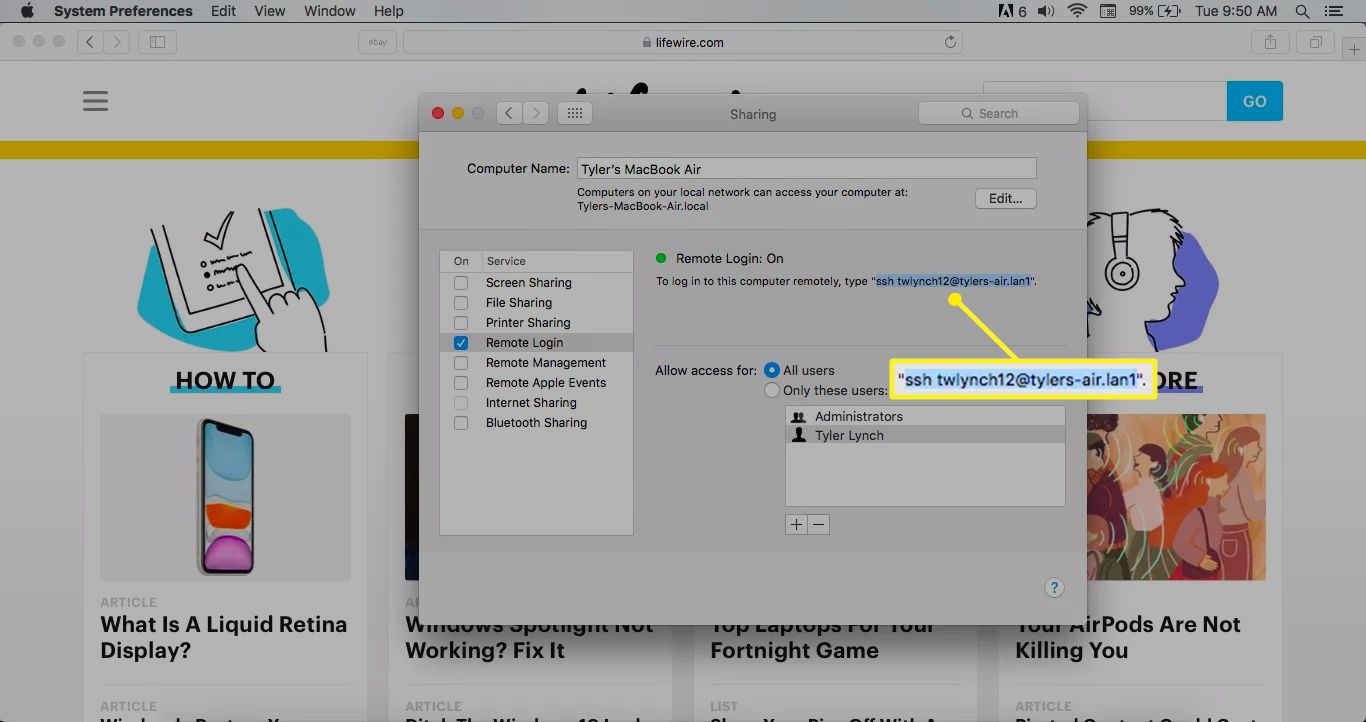
Task: Enable the File Sharing checkbox
Action: pyautogui.click(x=461, y=303)
